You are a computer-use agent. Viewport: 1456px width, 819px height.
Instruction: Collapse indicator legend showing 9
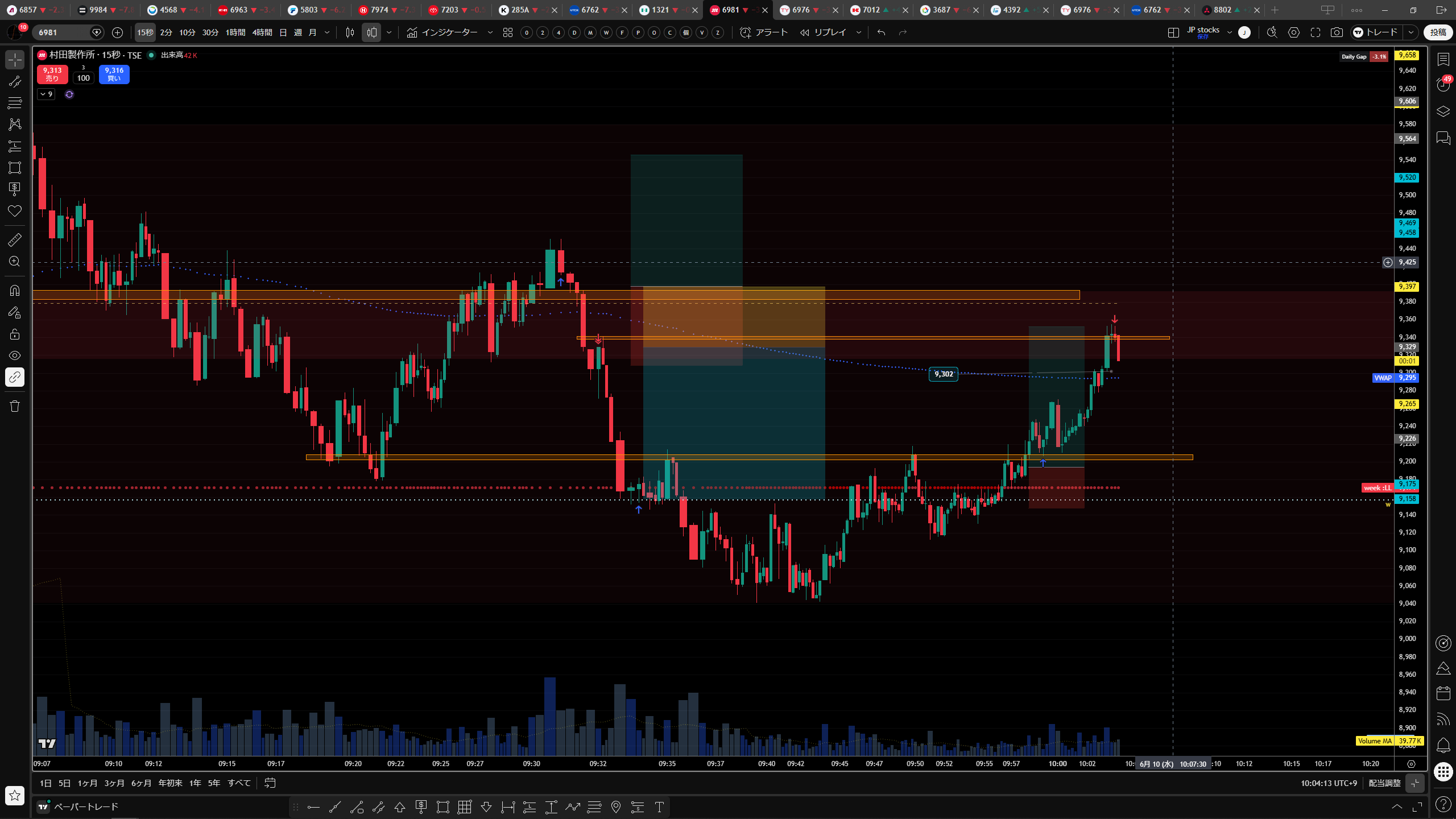tap(46, 94)
